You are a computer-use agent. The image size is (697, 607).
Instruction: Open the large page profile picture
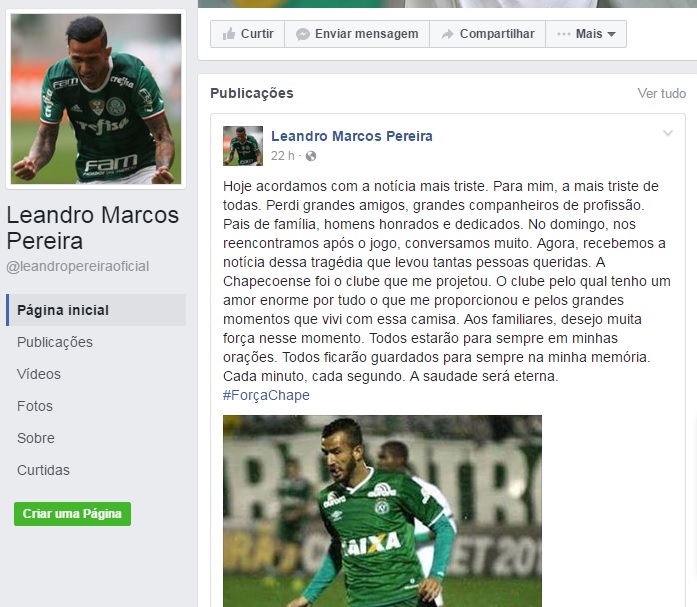(96, 99)
